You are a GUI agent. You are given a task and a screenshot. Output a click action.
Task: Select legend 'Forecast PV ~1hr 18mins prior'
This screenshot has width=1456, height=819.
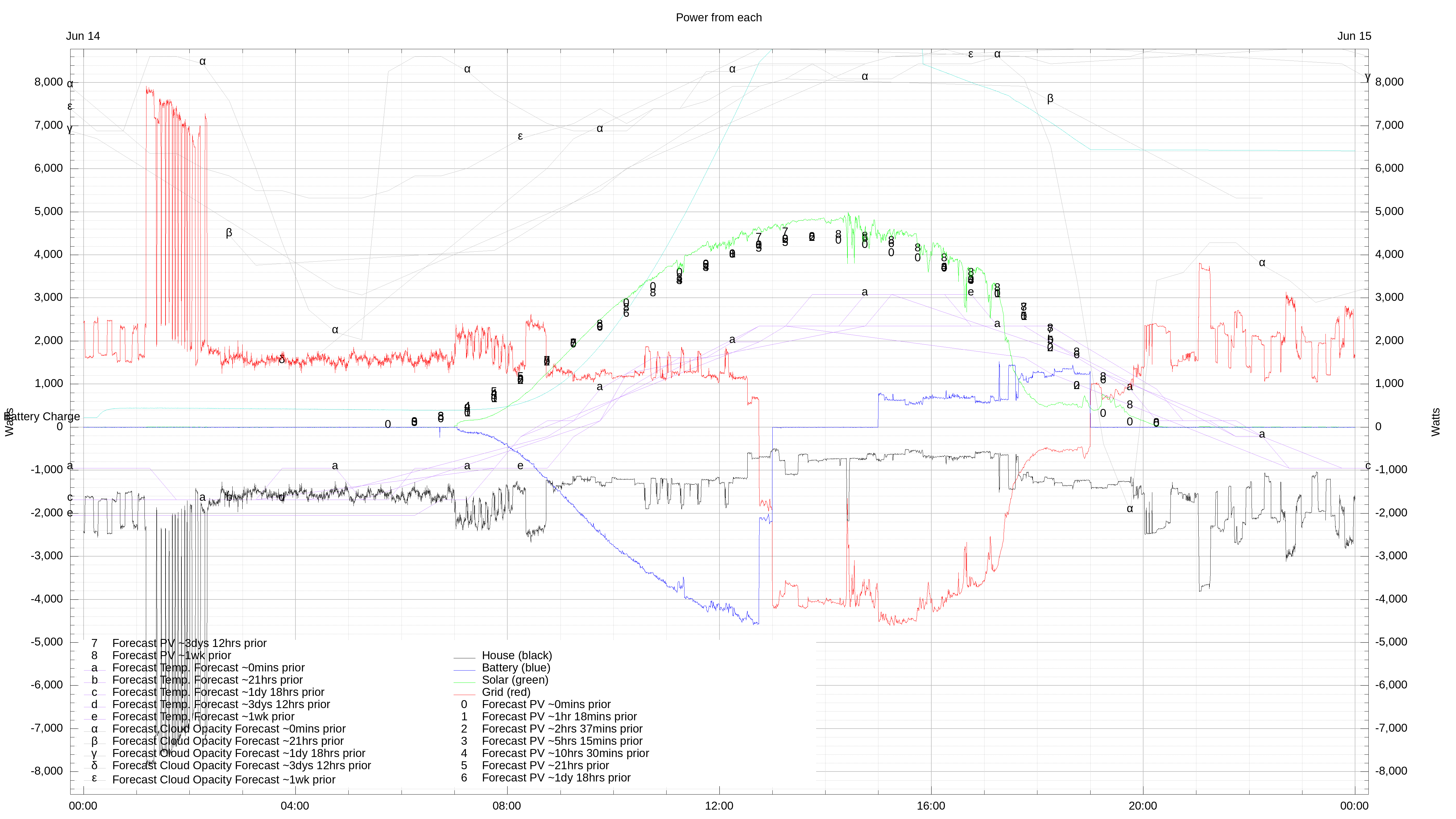click(559, 717)
